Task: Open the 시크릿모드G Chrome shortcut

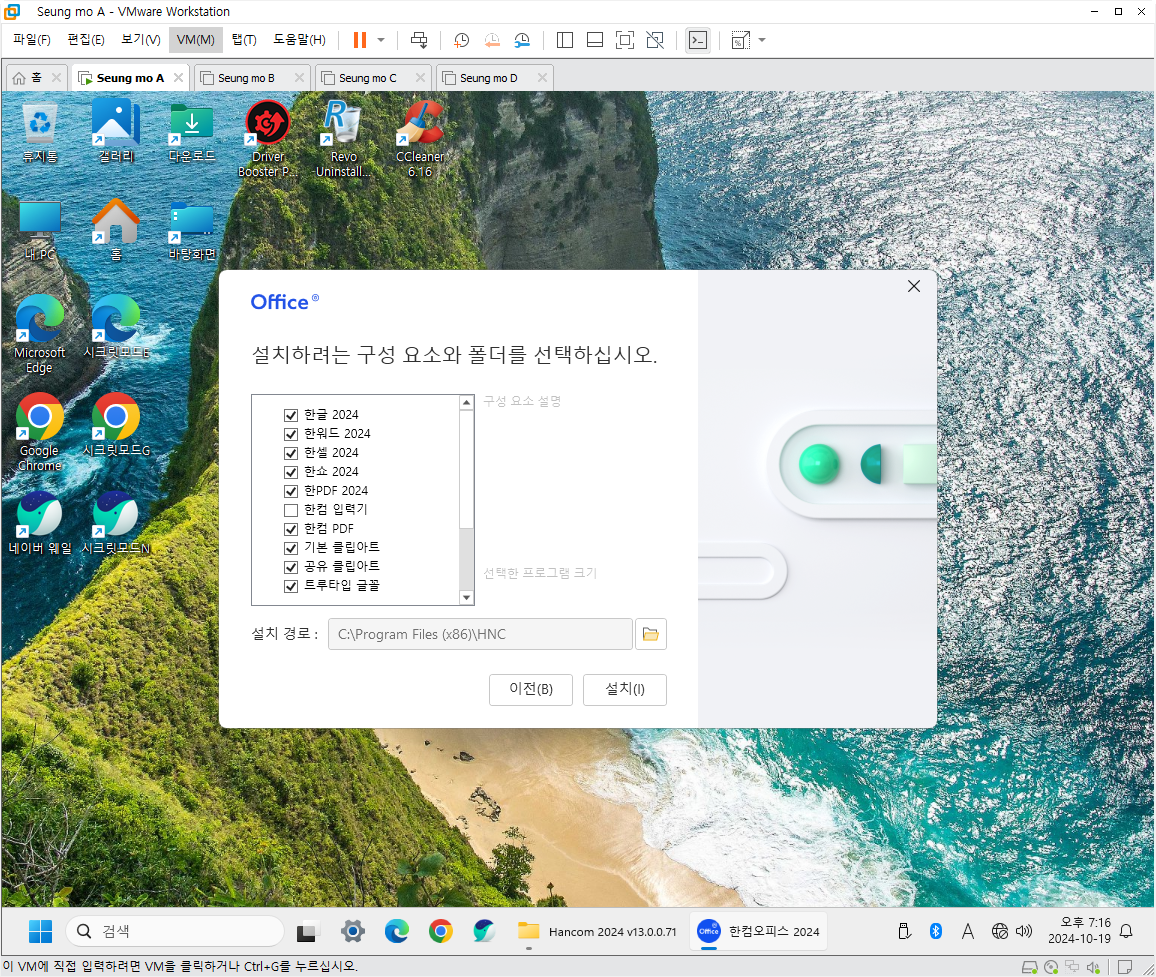Action: (x=116, y=425)
